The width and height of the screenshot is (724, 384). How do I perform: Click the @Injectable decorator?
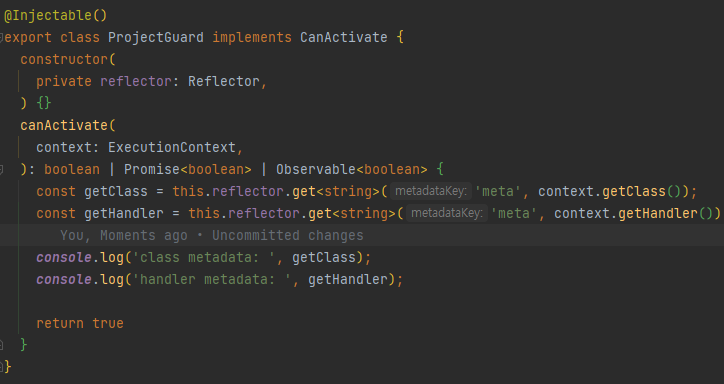(55, 16)
